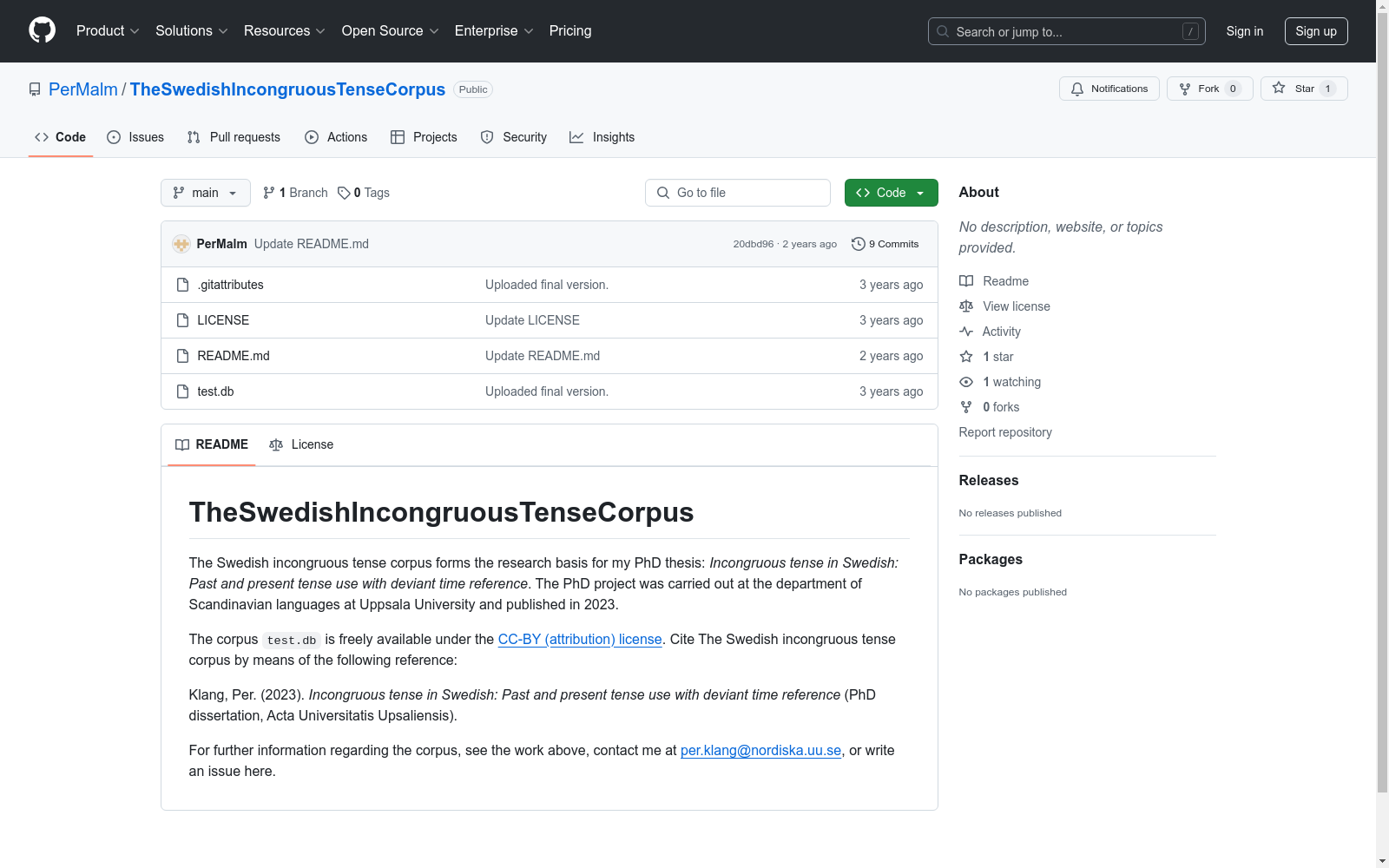
Task: Go to the Security tab
Action: pyautogui.click(x=514, y=137)
